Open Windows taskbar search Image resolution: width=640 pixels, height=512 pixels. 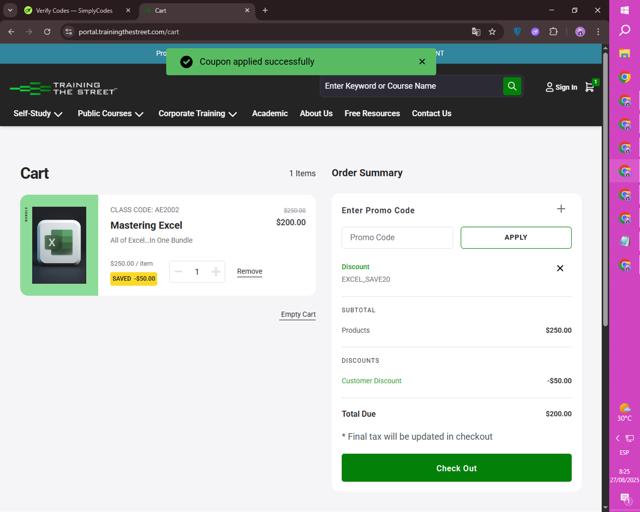(x=624, y=31)
